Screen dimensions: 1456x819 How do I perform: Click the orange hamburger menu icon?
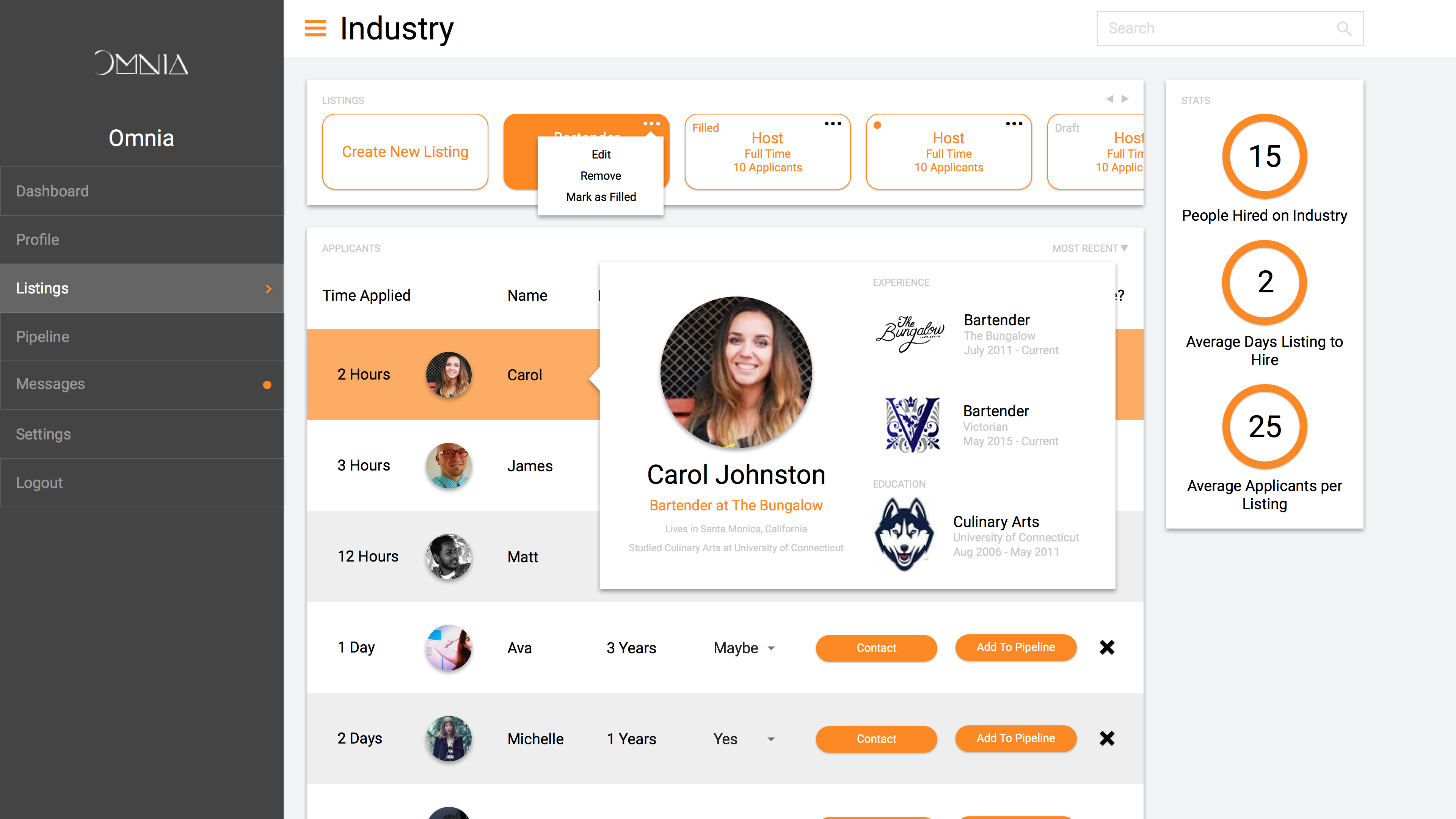(x=315, y=28)
